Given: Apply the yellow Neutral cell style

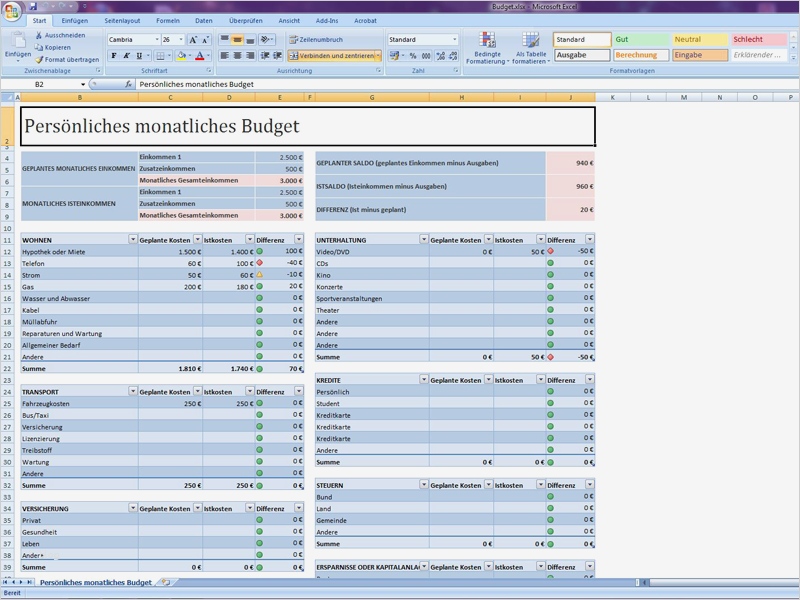Looking at the screenshot, I should coord(700,39).
